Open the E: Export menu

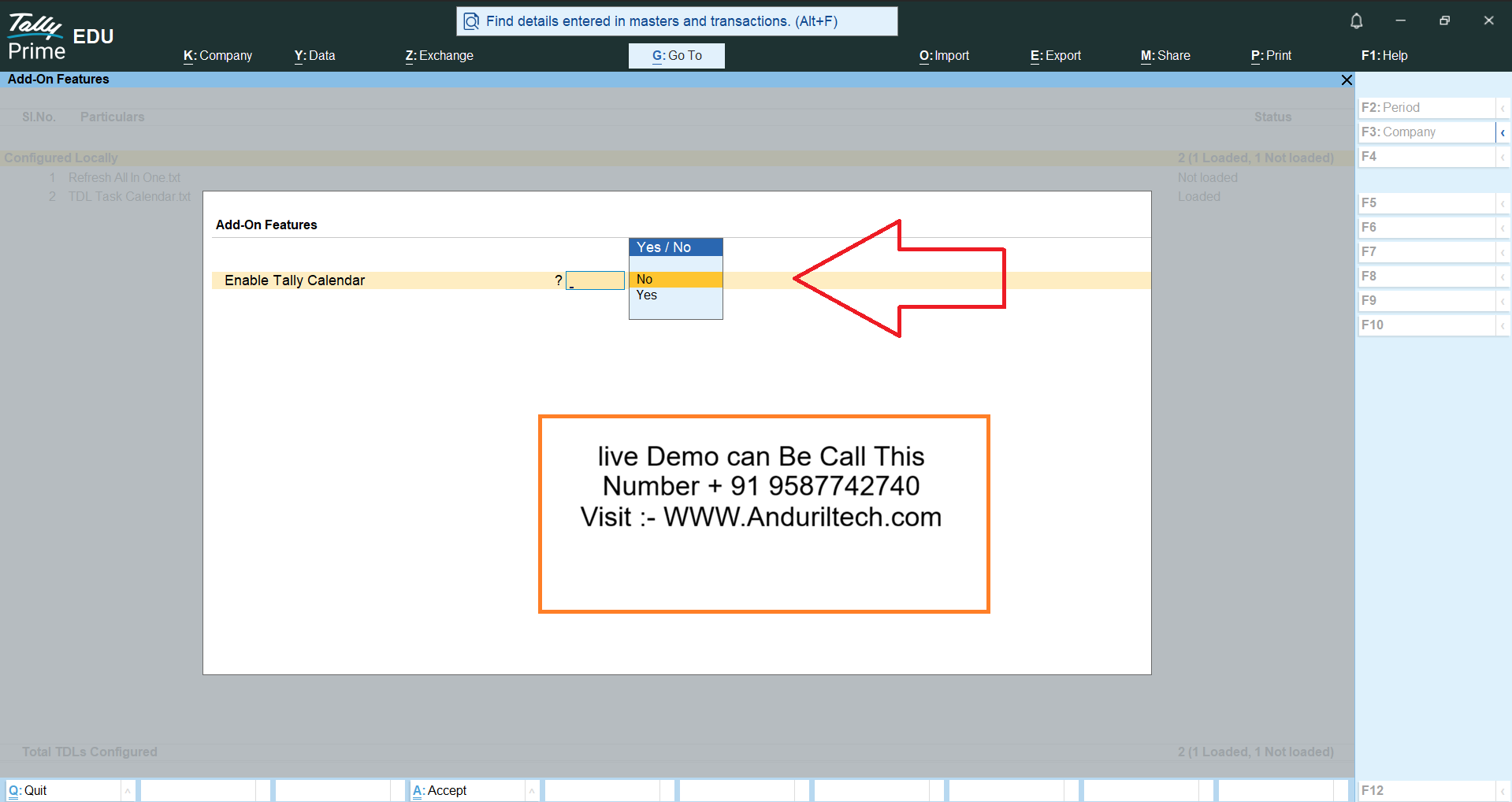pyautogui.click(x=1055, y=56)
